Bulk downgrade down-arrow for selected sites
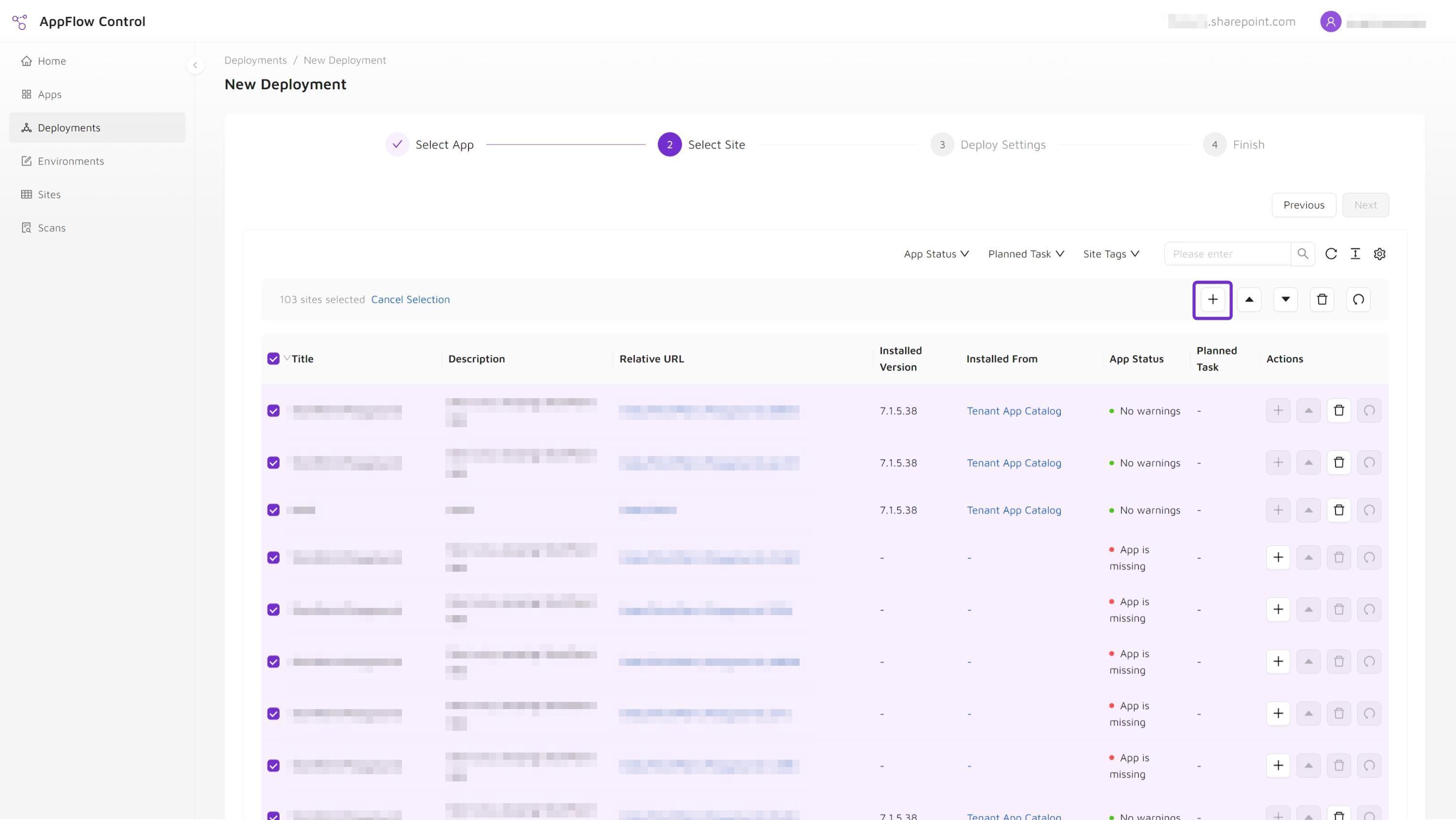This screenshot has width=1456, height=820. [1285, 300]
